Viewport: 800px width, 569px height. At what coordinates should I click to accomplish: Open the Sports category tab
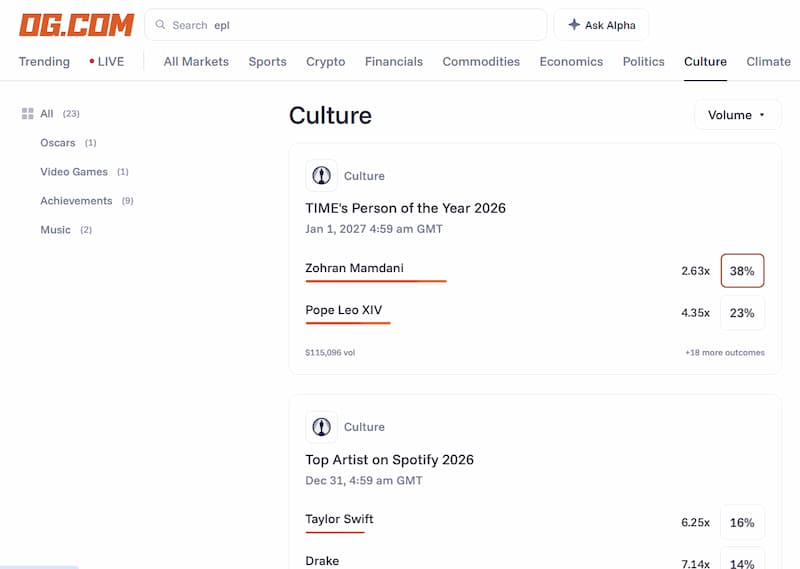[267, 61]
